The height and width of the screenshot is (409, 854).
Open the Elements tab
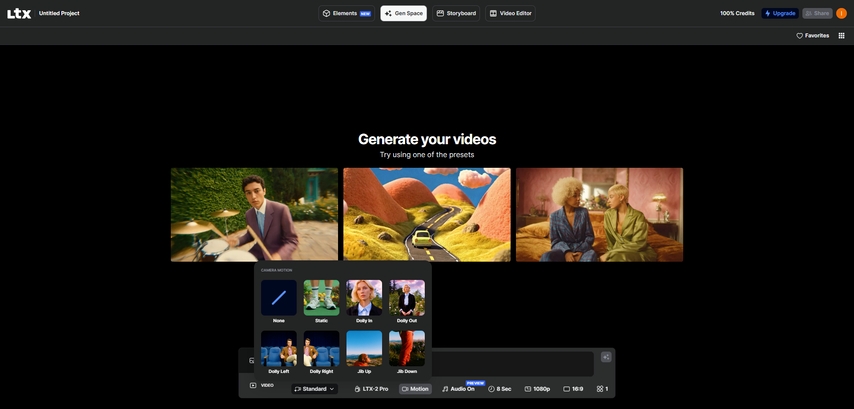pos(346,14)
